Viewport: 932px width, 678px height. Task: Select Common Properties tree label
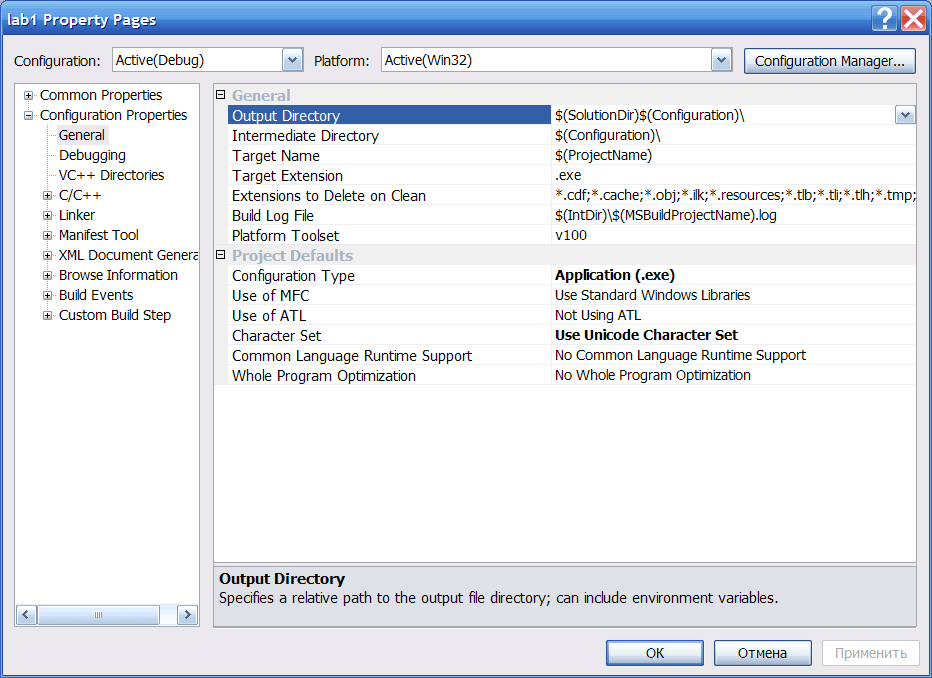[x=101, y=95]
